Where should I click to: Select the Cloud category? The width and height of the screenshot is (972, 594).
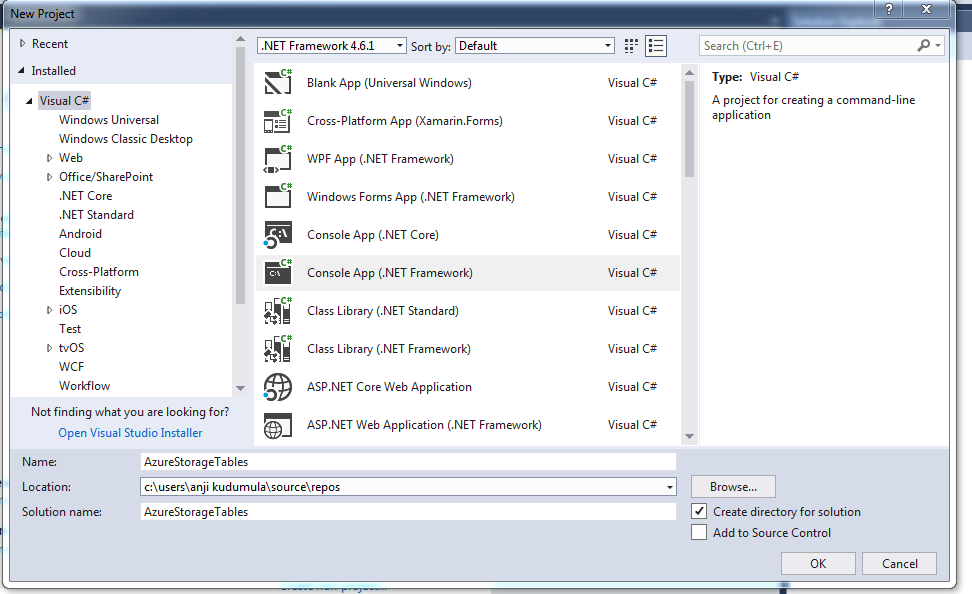click(x=74, y=252)
